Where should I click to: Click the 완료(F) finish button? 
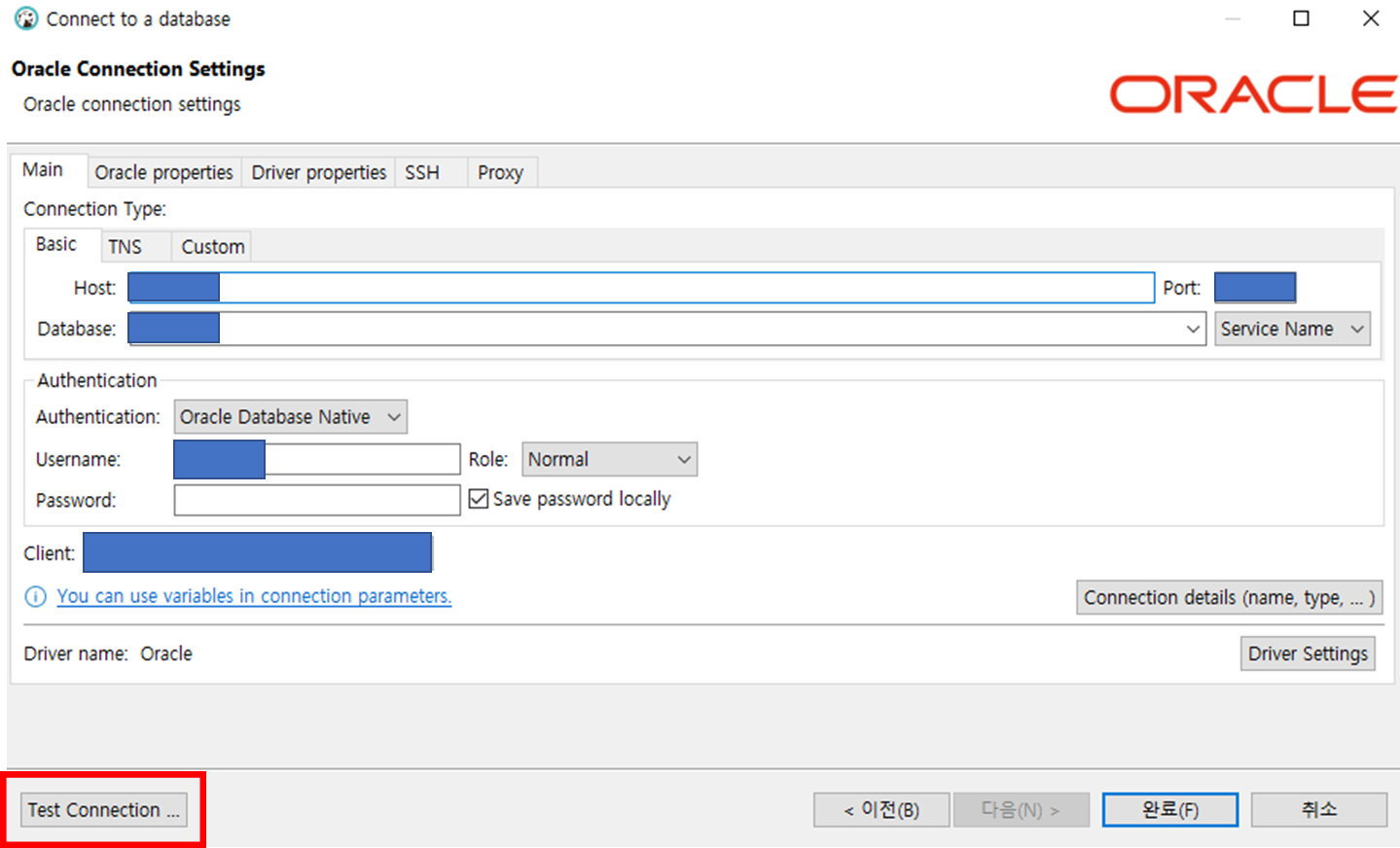click(1170, 810)
